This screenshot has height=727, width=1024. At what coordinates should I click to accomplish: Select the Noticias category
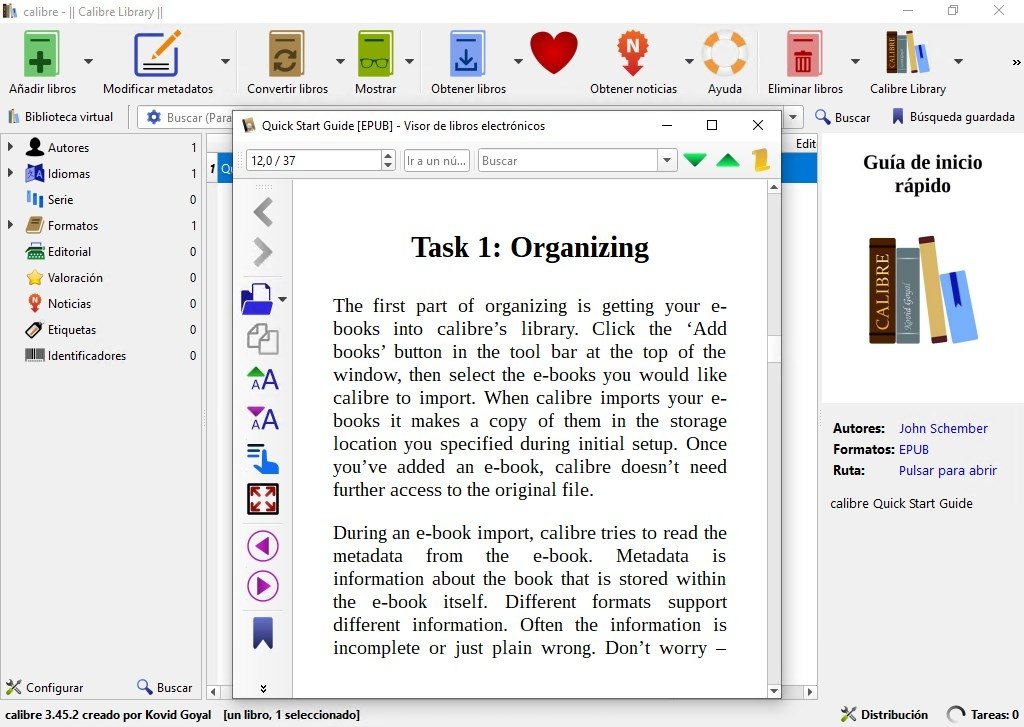101,304
